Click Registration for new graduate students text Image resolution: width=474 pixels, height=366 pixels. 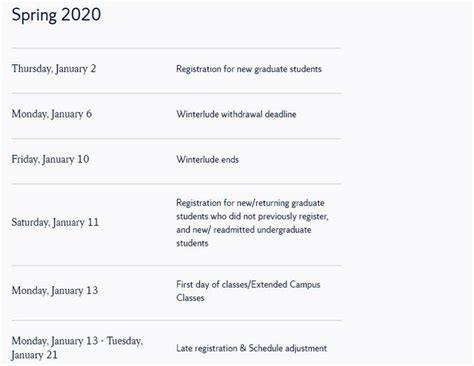[x=249, y=69]
